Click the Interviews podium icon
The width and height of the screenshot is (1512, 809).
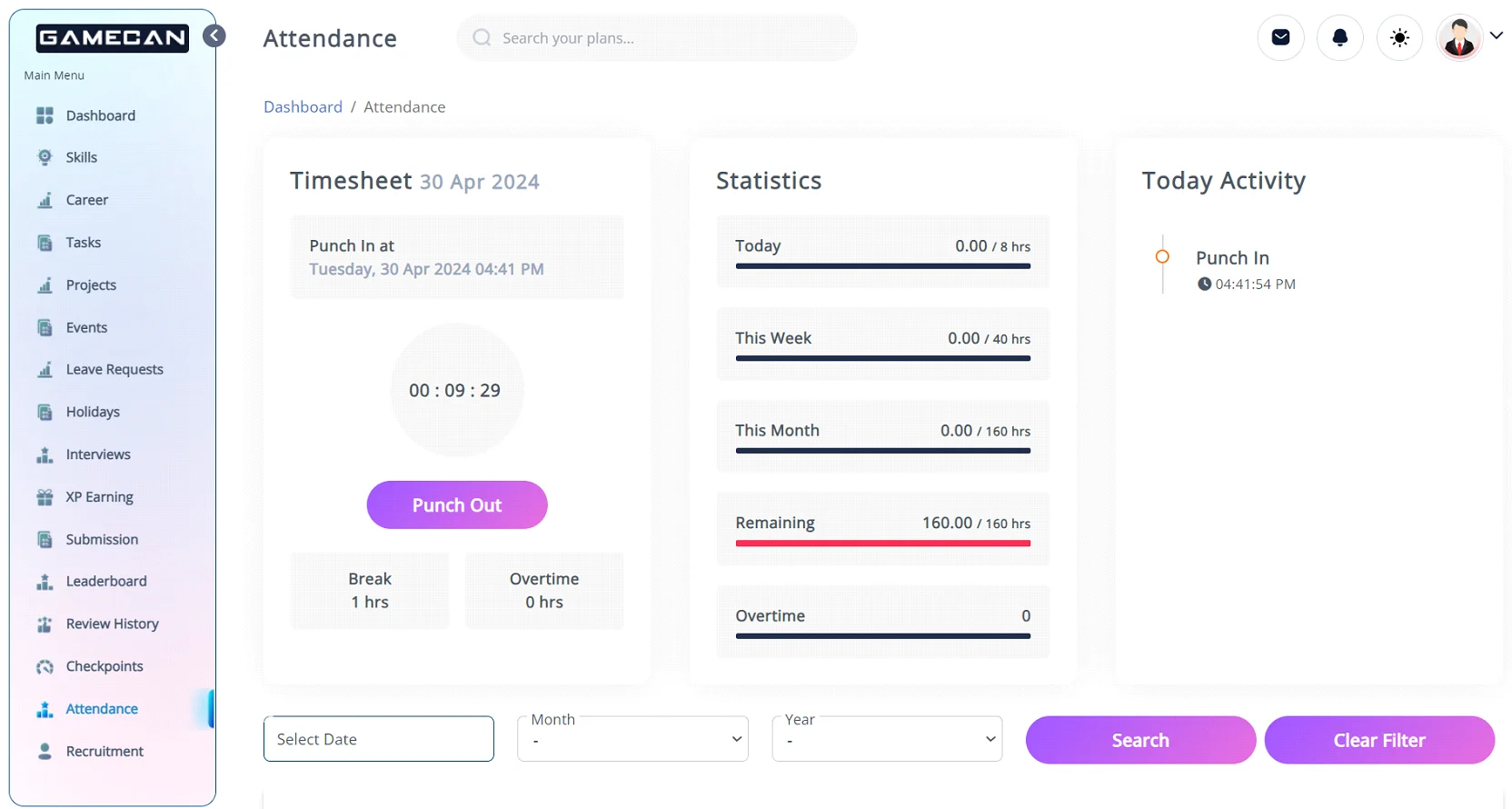coord(45,454)
